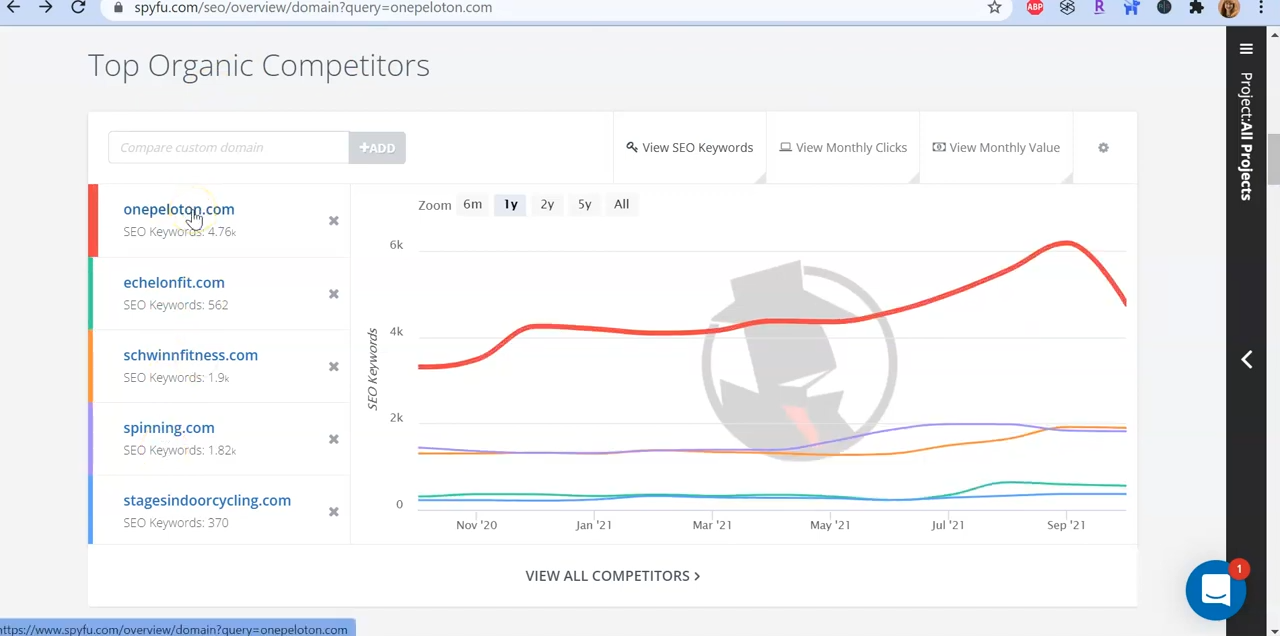View site security lock info

click(118, 7)
